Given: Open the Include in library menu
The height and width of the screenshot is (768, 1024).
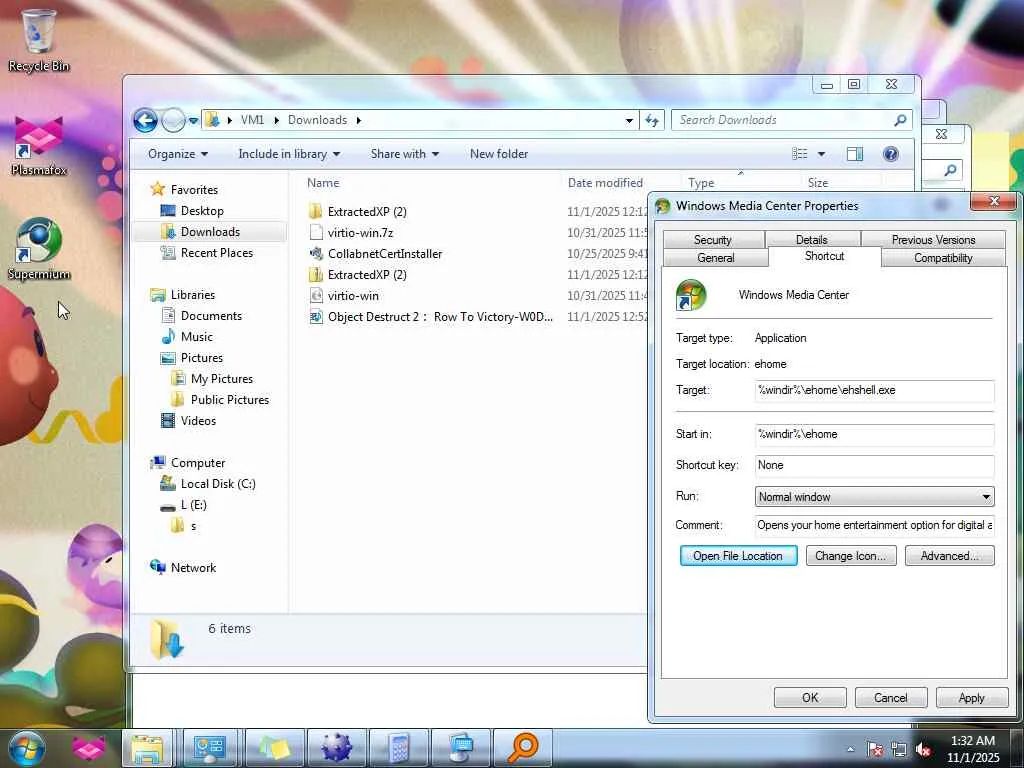Looking at the screenshot, I should [x=289, y=154].
